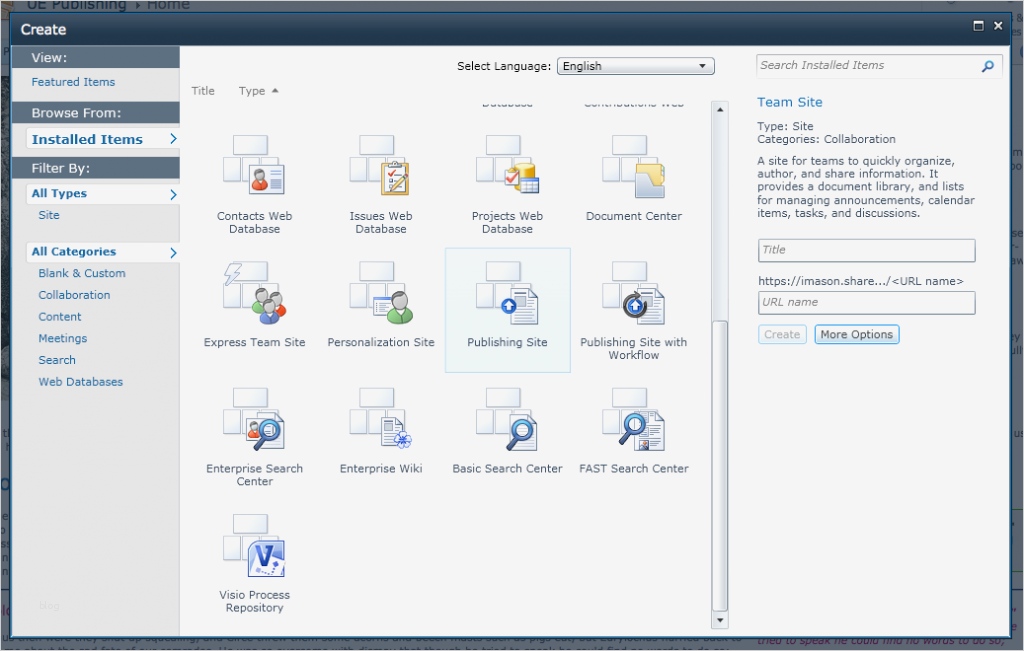Pick the Projects Web Database icon
The image size is (1024, 651).
coord(507,168)
